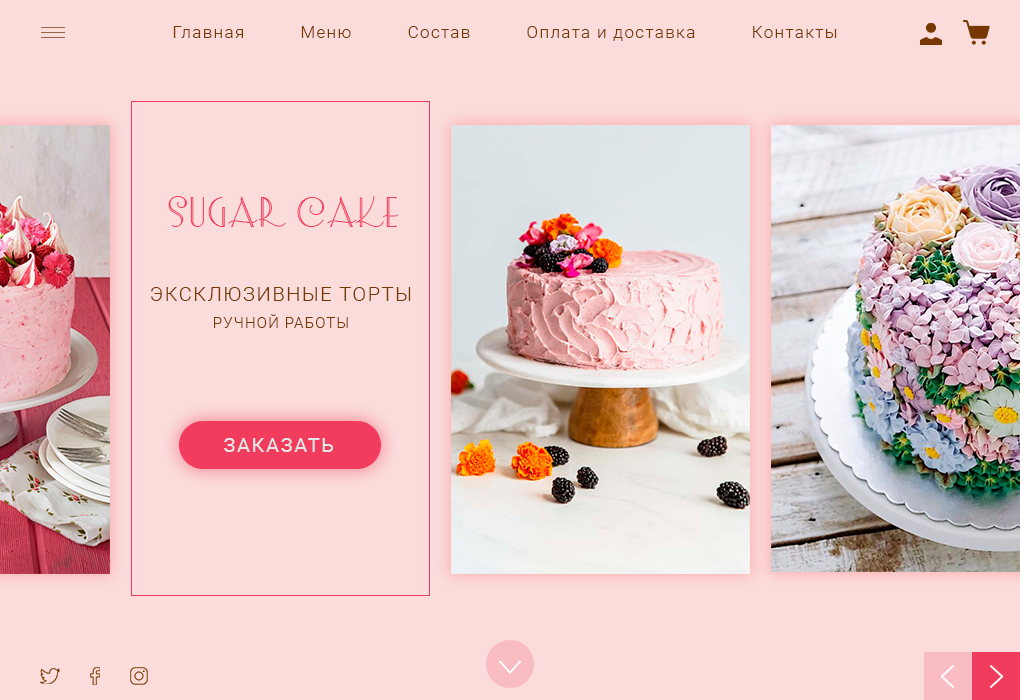
Task: Select the pink cake on wooden stand photo
Action: pyautogui.click(x=600, y=349)
